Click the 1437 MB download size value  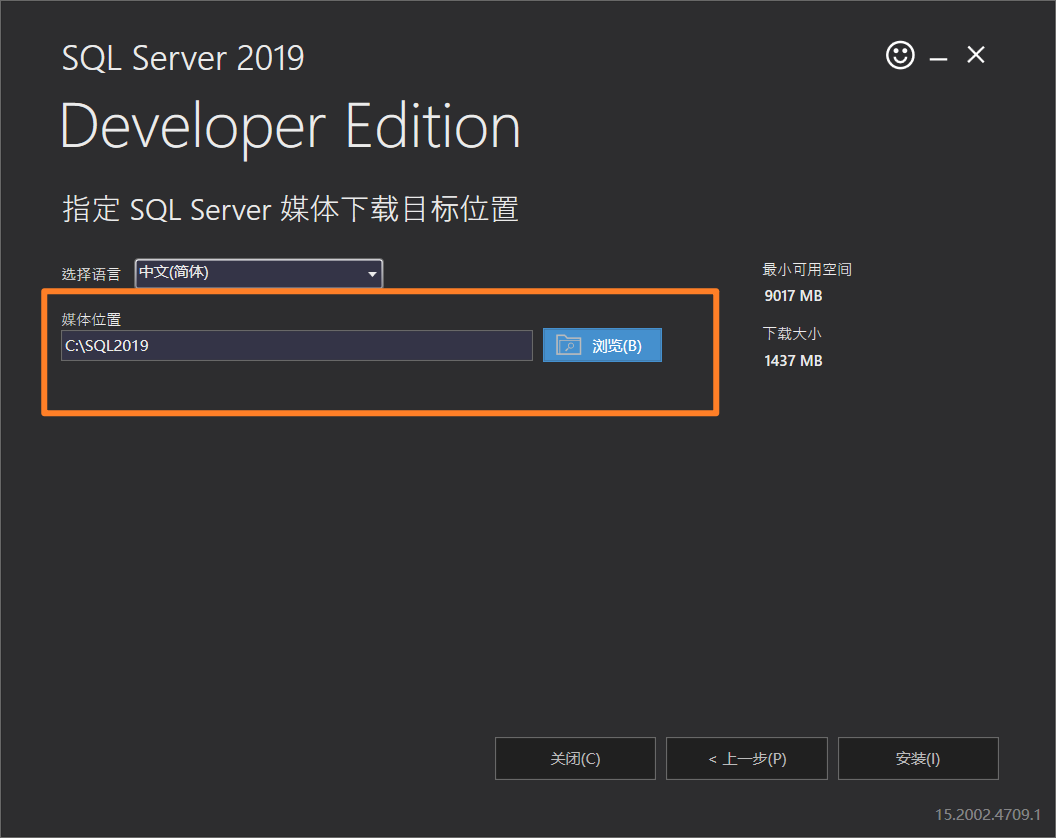point(793,360)
